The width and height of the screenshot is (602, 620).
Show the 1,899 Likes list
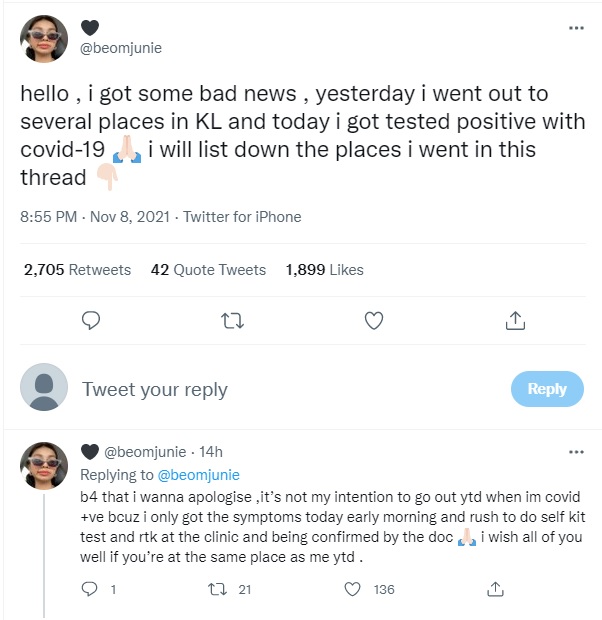point(324,270)
